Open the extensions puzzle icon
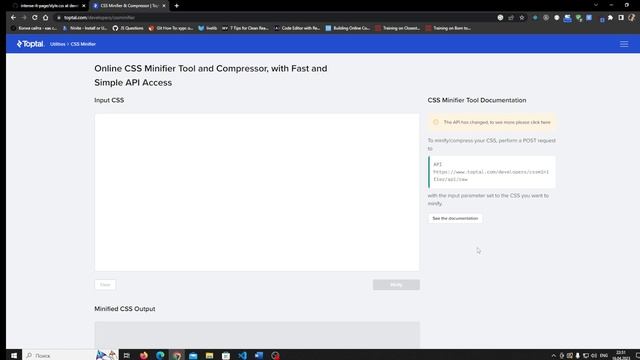 tap(610, 18)
